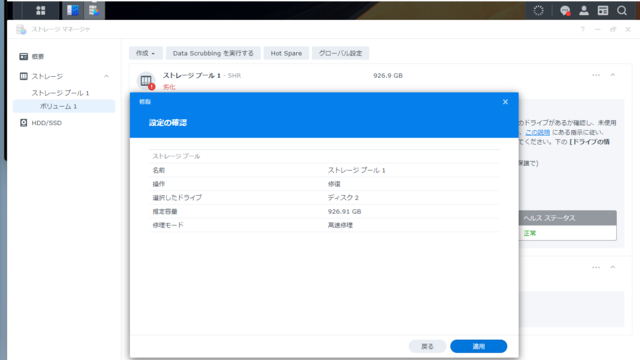This screenshot has height=360, width=640.
Task: Open notifications chat bubble icon
Action: pos(565,11)
